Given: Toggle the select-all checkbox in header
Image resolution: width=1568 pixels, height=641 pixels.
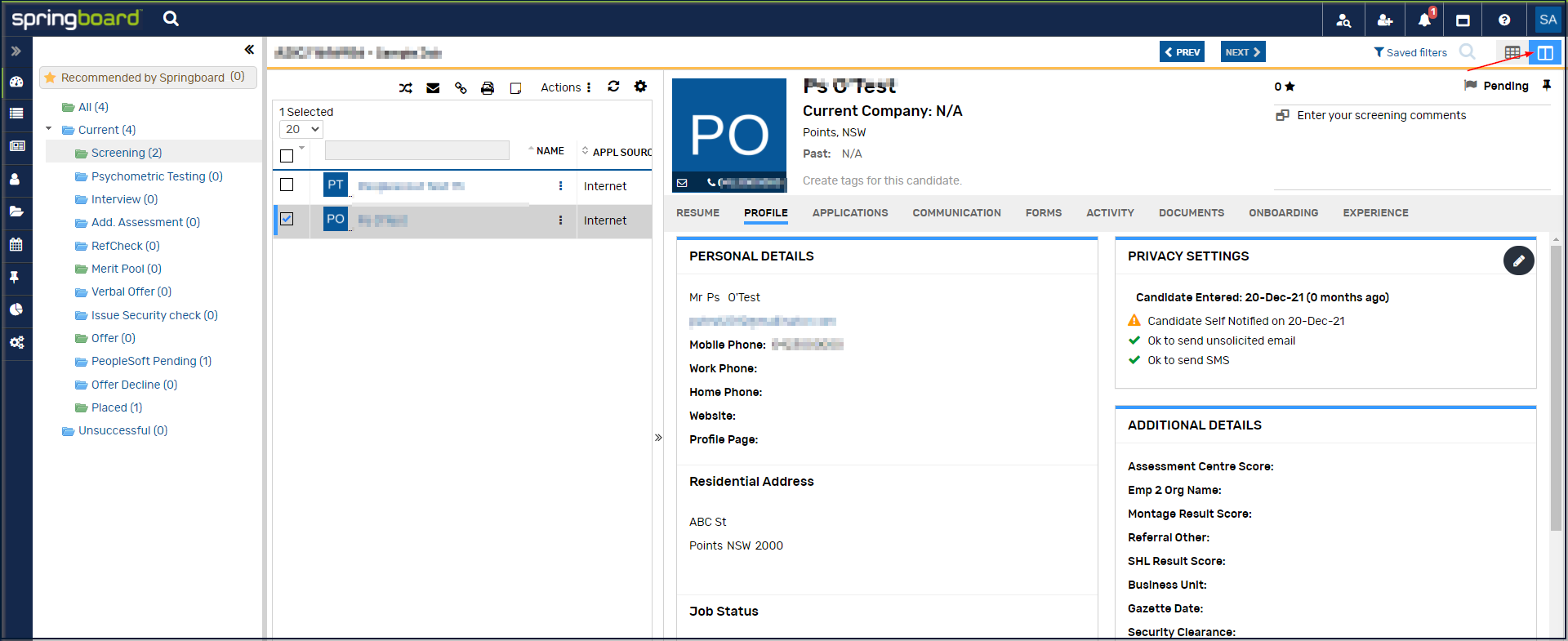Looking at the screenshot, I should [287, 155].
